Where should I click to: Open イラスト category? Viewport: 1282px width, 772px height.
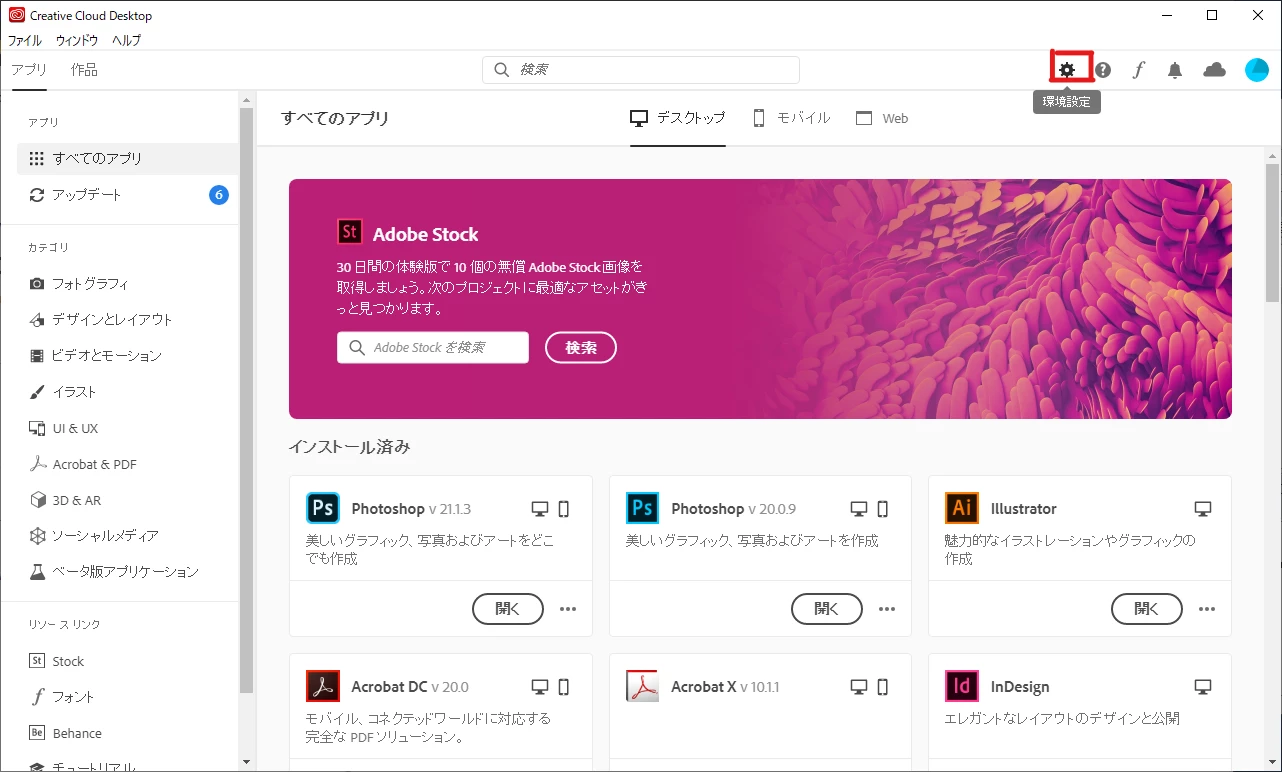pos(128,392)
